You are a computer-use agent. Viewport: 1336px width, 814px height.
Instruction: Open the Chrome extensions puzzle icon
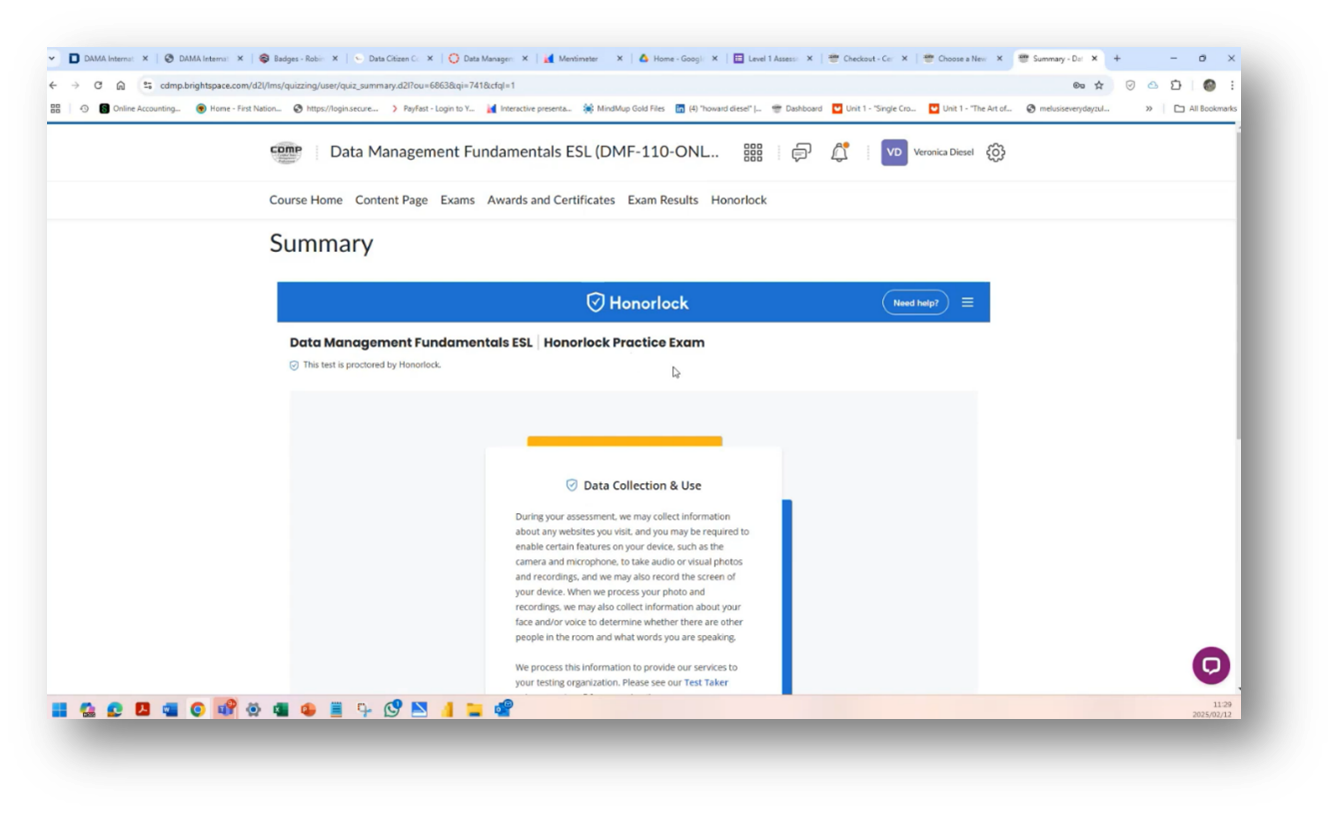tap(1175, 86)
